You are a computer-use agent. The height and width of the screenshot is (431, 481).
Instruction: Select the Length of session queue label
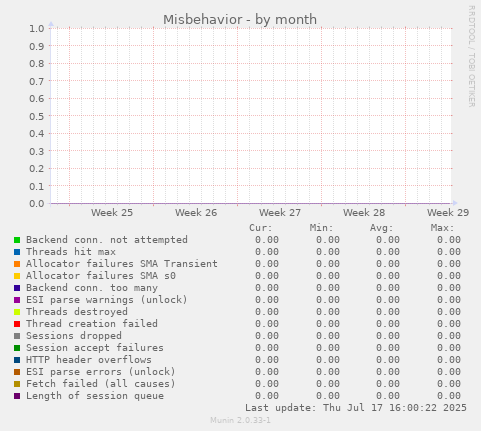95,396
